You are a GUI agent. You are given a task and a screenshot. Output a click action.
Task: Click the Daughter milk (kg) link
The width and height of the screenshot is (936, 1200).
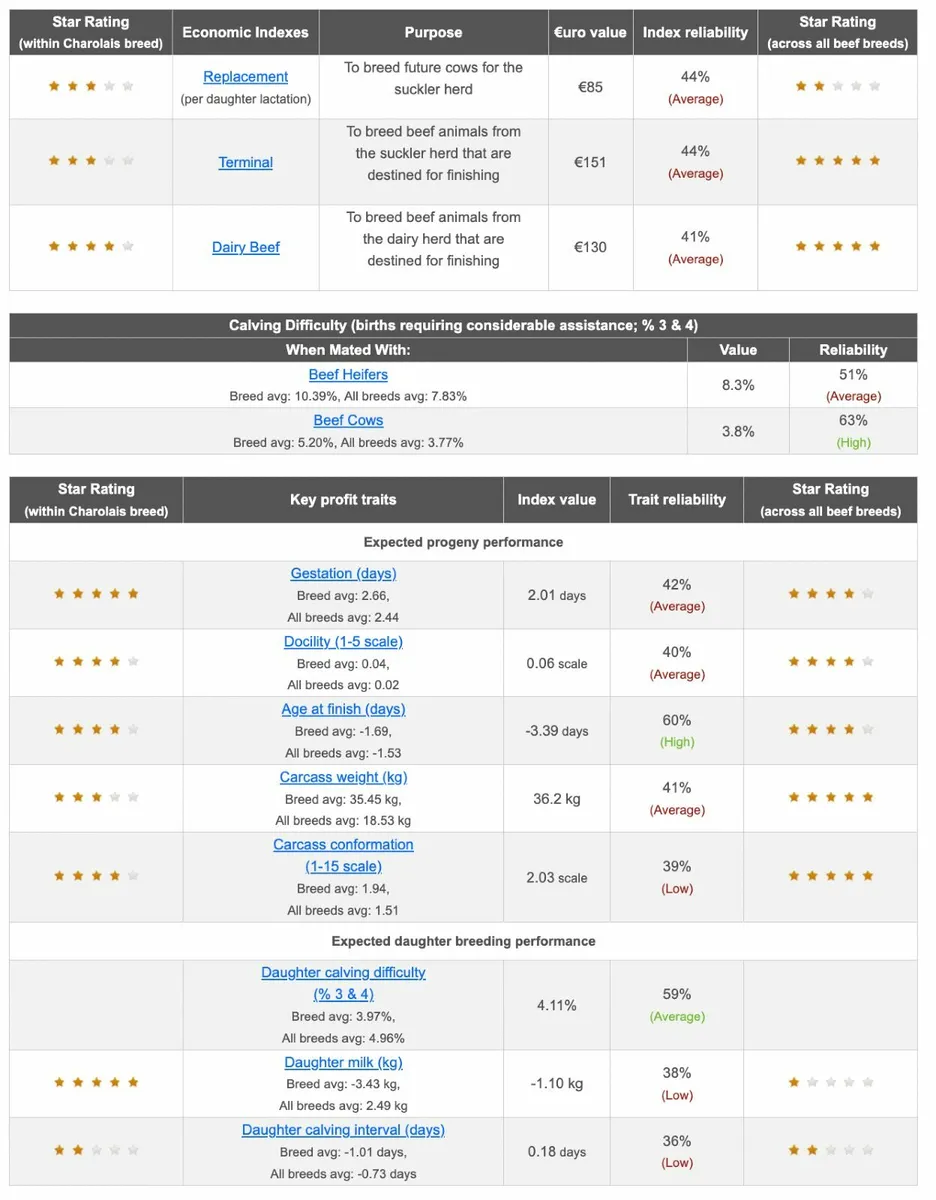[343, 1062]
